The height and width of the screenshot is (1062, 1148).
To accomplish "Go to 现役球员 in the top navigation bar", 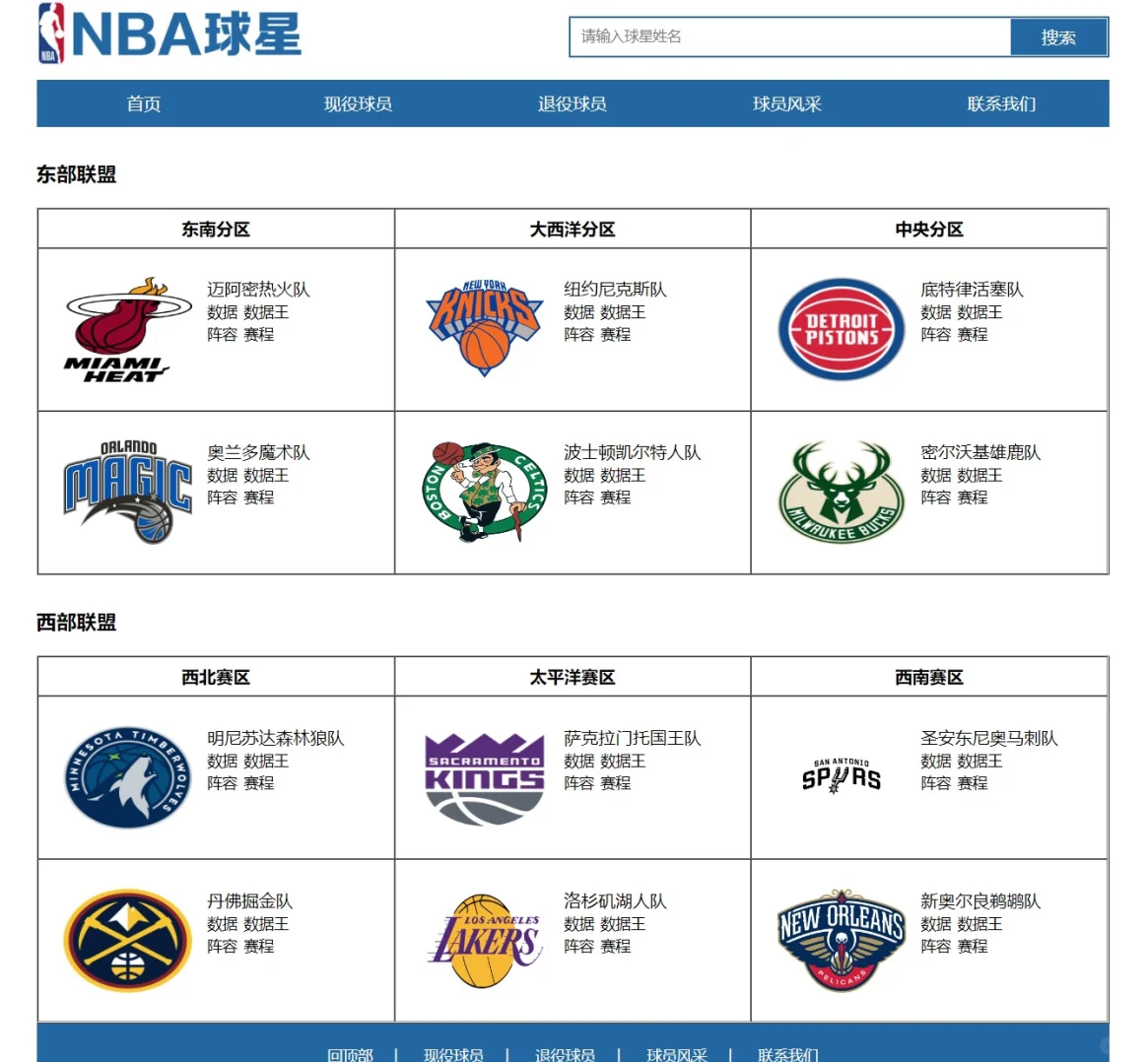I will click(x=358, y=103).
